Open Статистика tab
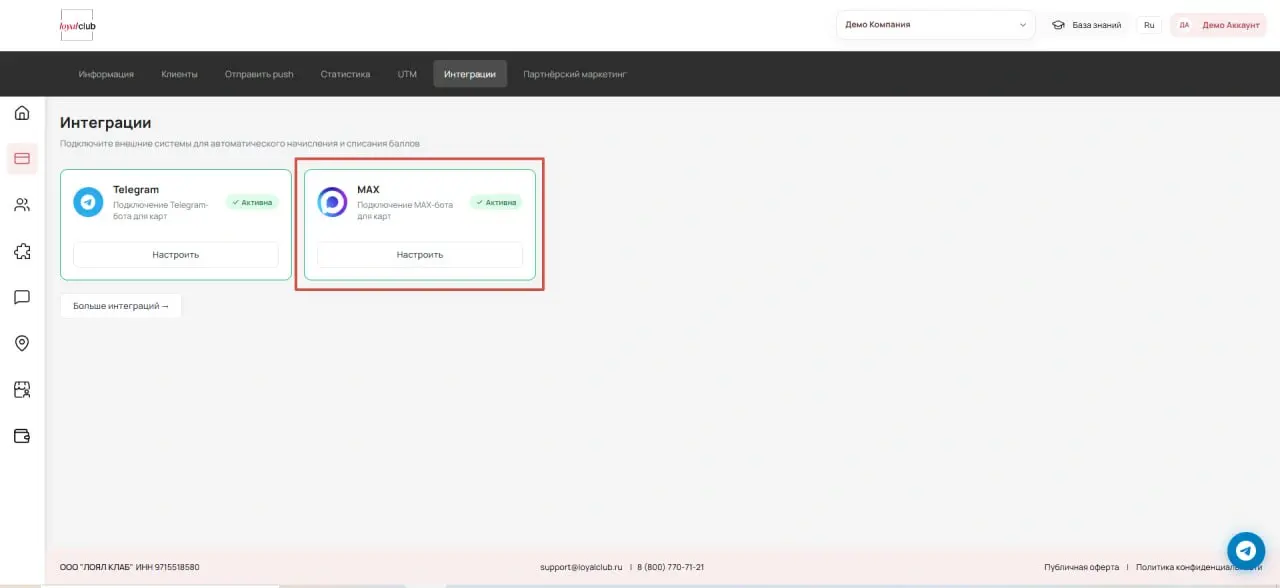 pos(345,74)
